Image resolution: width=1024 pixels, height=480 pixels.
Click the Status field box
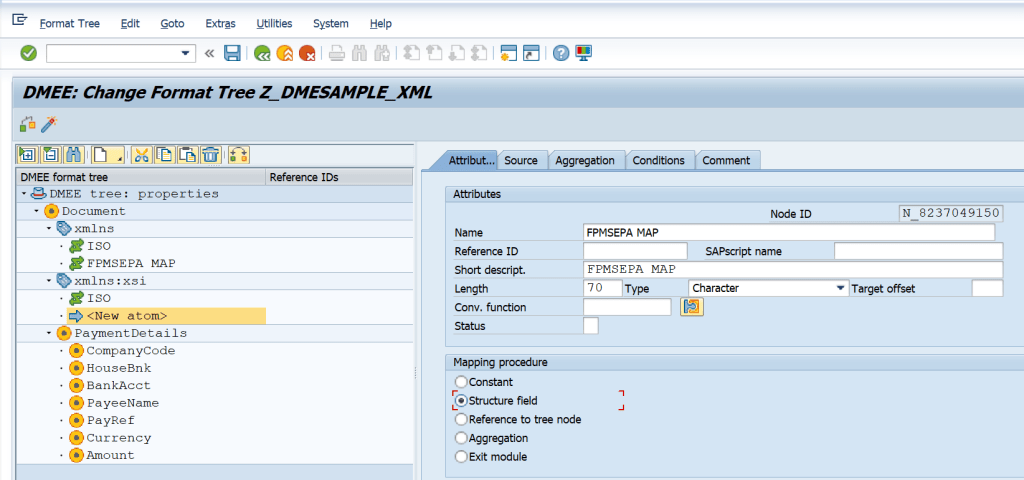590,326
